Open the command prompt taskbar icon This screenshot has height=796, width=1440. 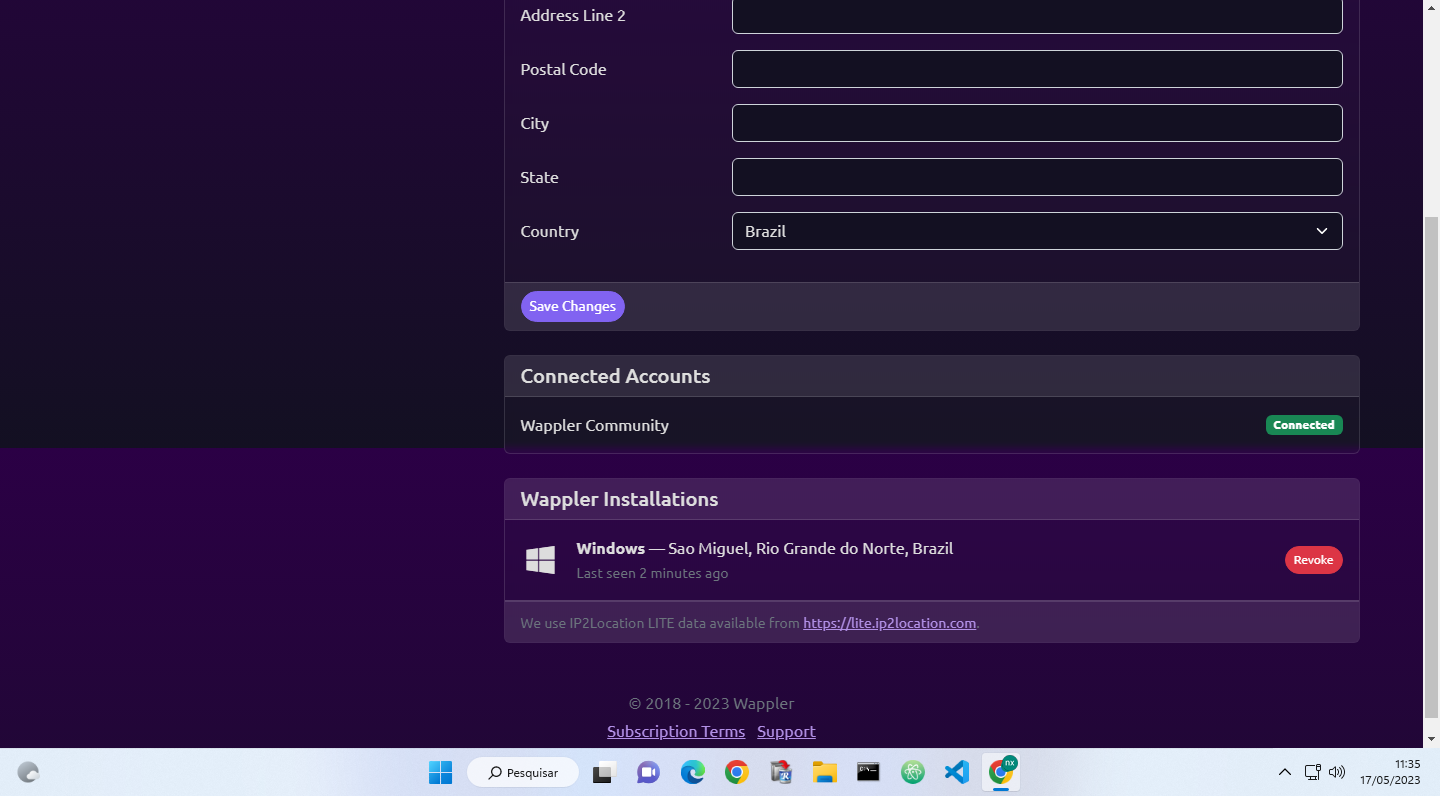pyautogui.click(x=868, y=771)
